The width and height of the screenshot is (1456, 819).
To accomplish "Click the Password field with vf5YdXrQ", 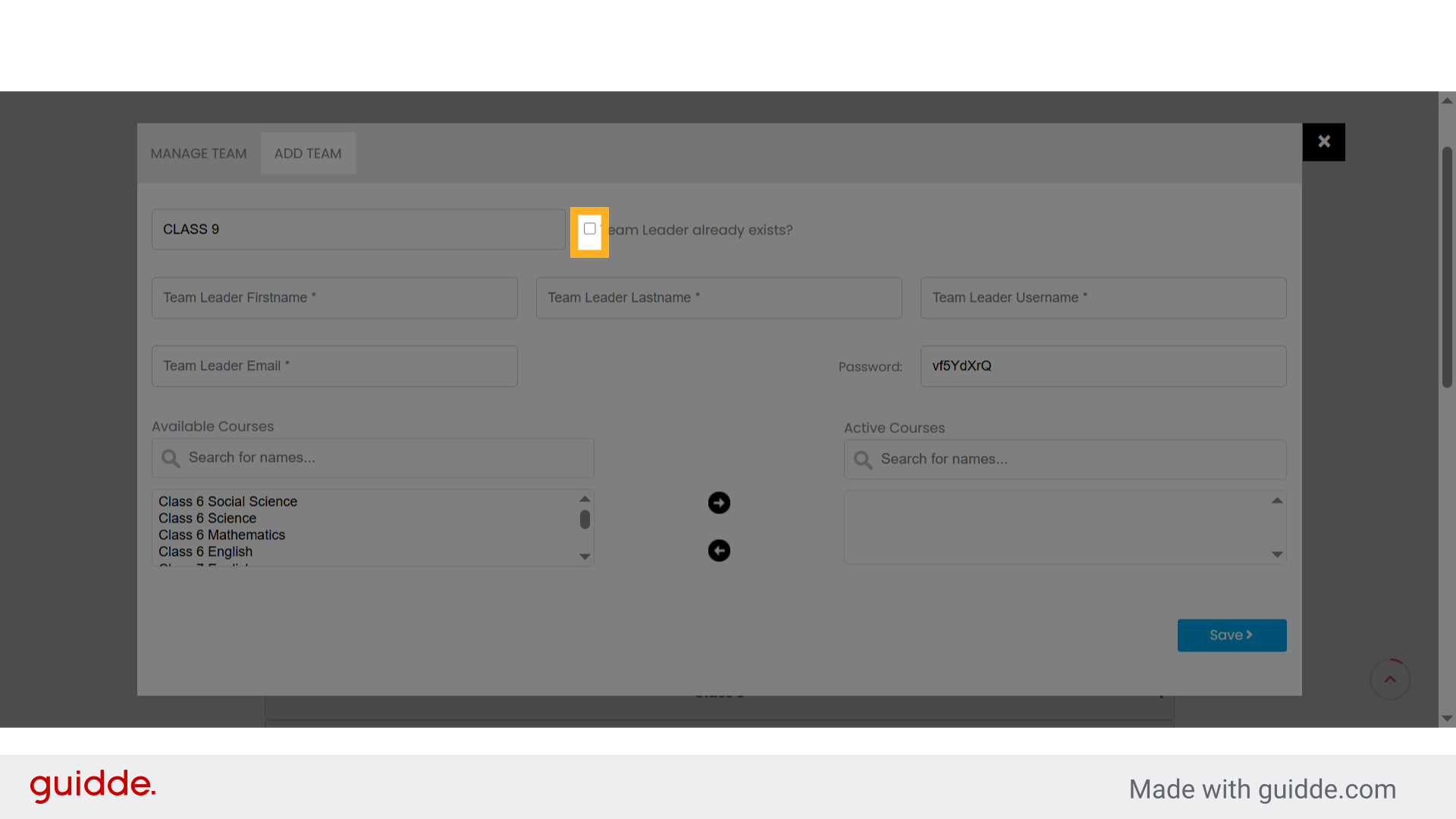I will 1103,366.
